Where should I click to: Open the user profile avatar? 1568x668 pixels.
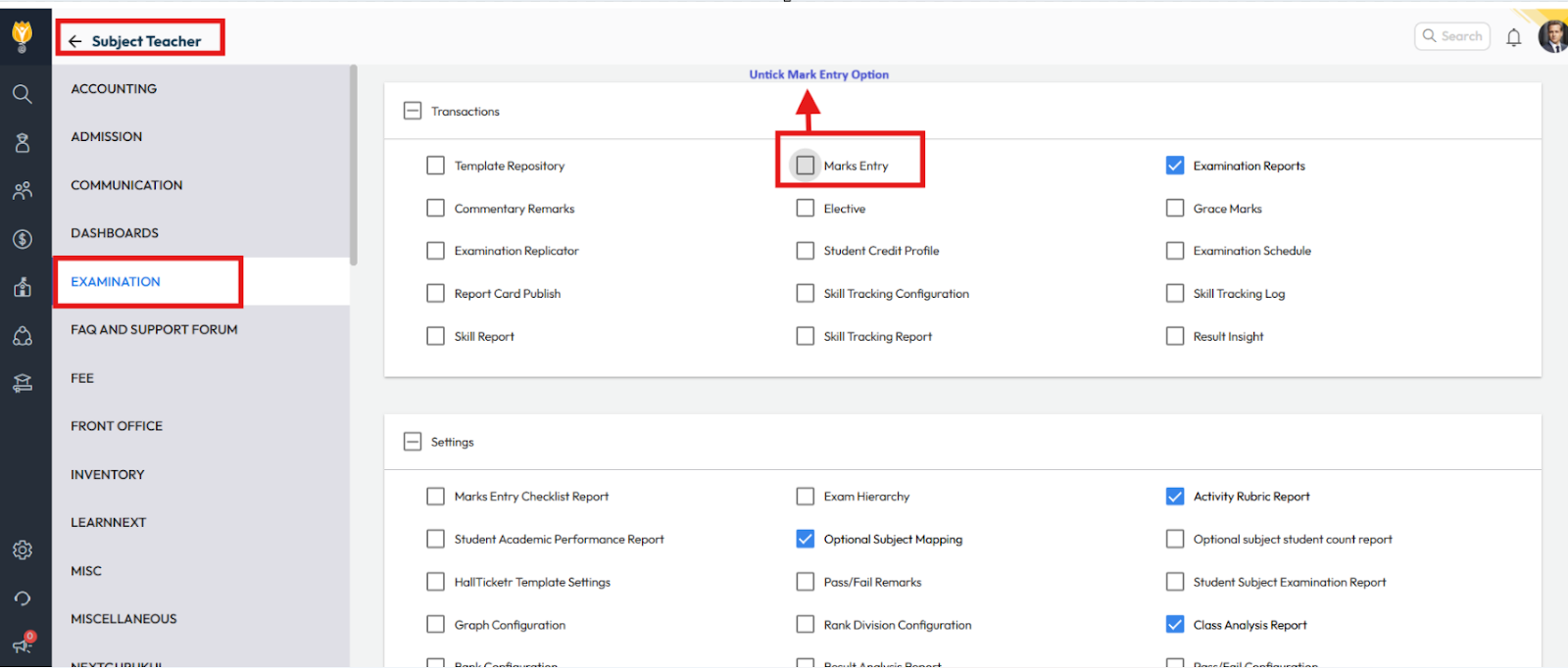tap(1552, 37)
